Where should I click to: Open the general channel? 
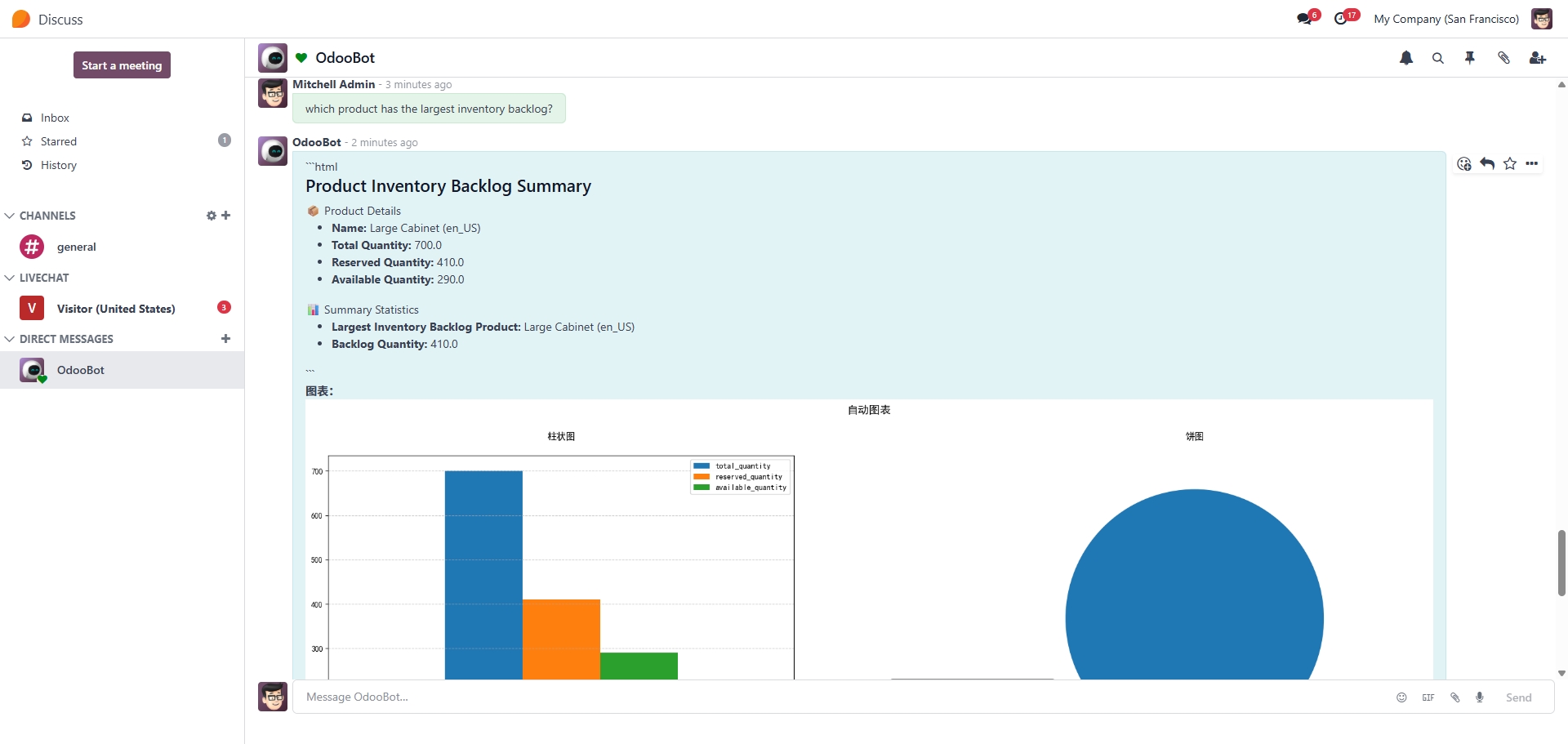(x=122, y=247)
